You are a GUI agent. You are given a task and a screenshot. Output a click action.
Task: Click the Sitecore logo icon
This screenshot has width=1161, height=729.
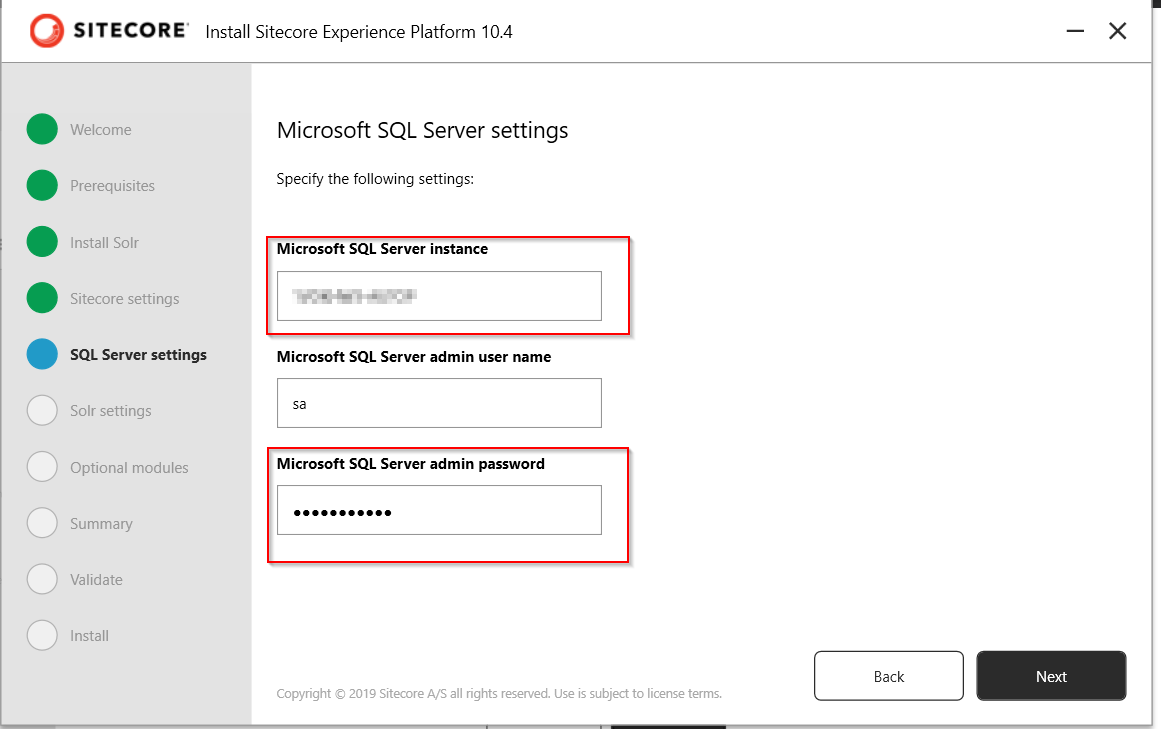(47, 31)
